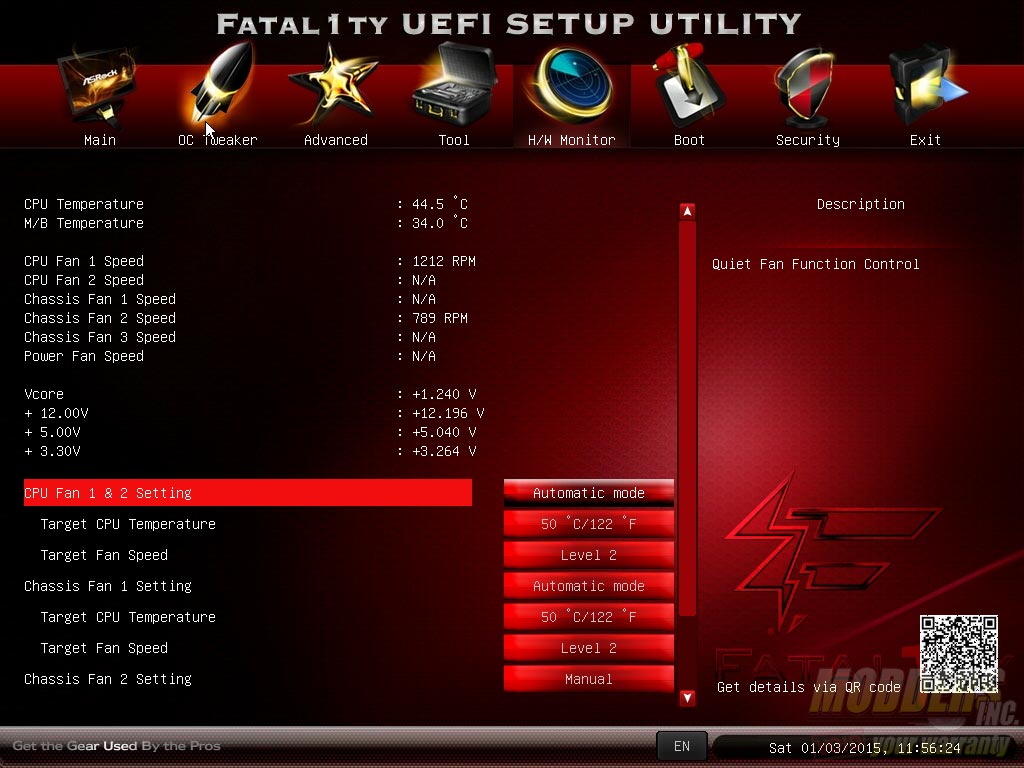Change the EN language button
This screenshot has height=768, width=1024.
tap(681, 746)
